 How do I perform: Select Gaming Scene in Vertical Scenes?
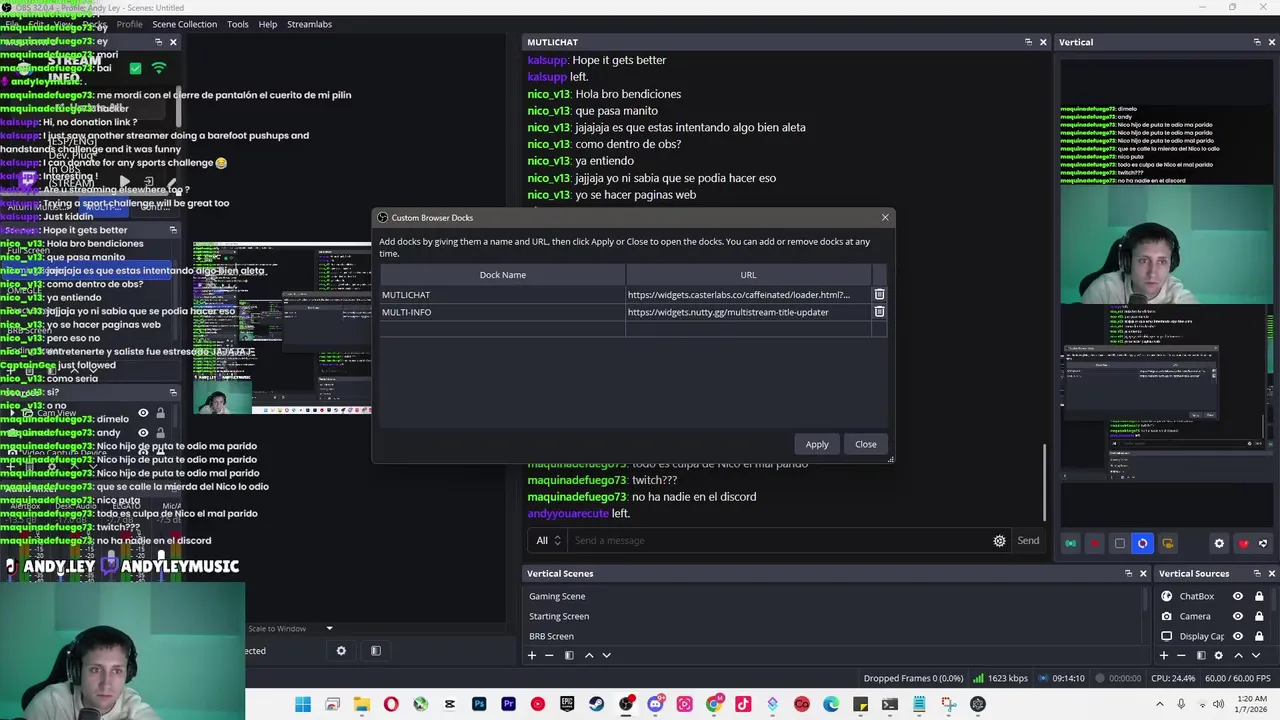pyautogui.click(x=834, y=596)
